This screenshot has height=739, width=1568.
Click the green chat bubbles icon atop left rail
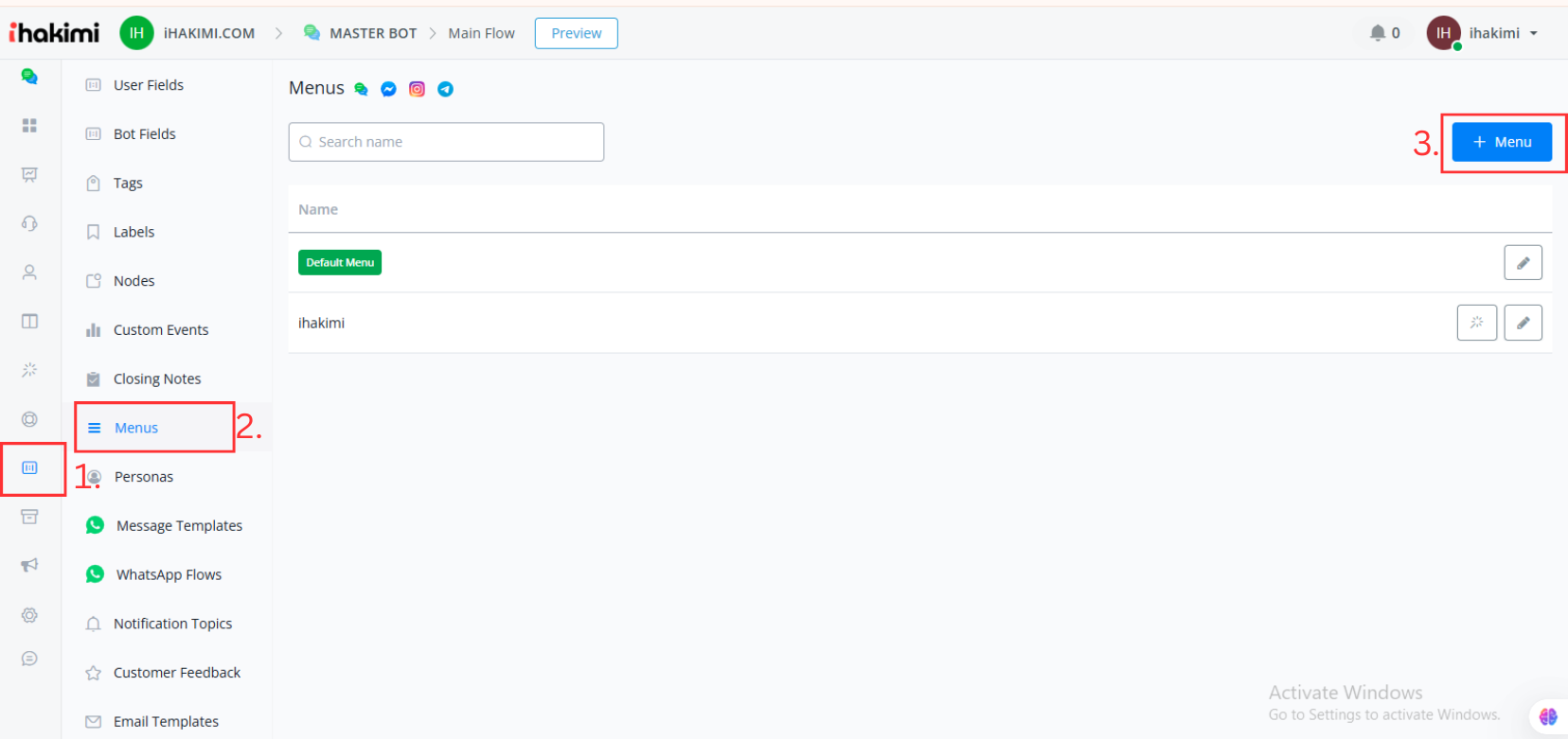coord(29,77)
